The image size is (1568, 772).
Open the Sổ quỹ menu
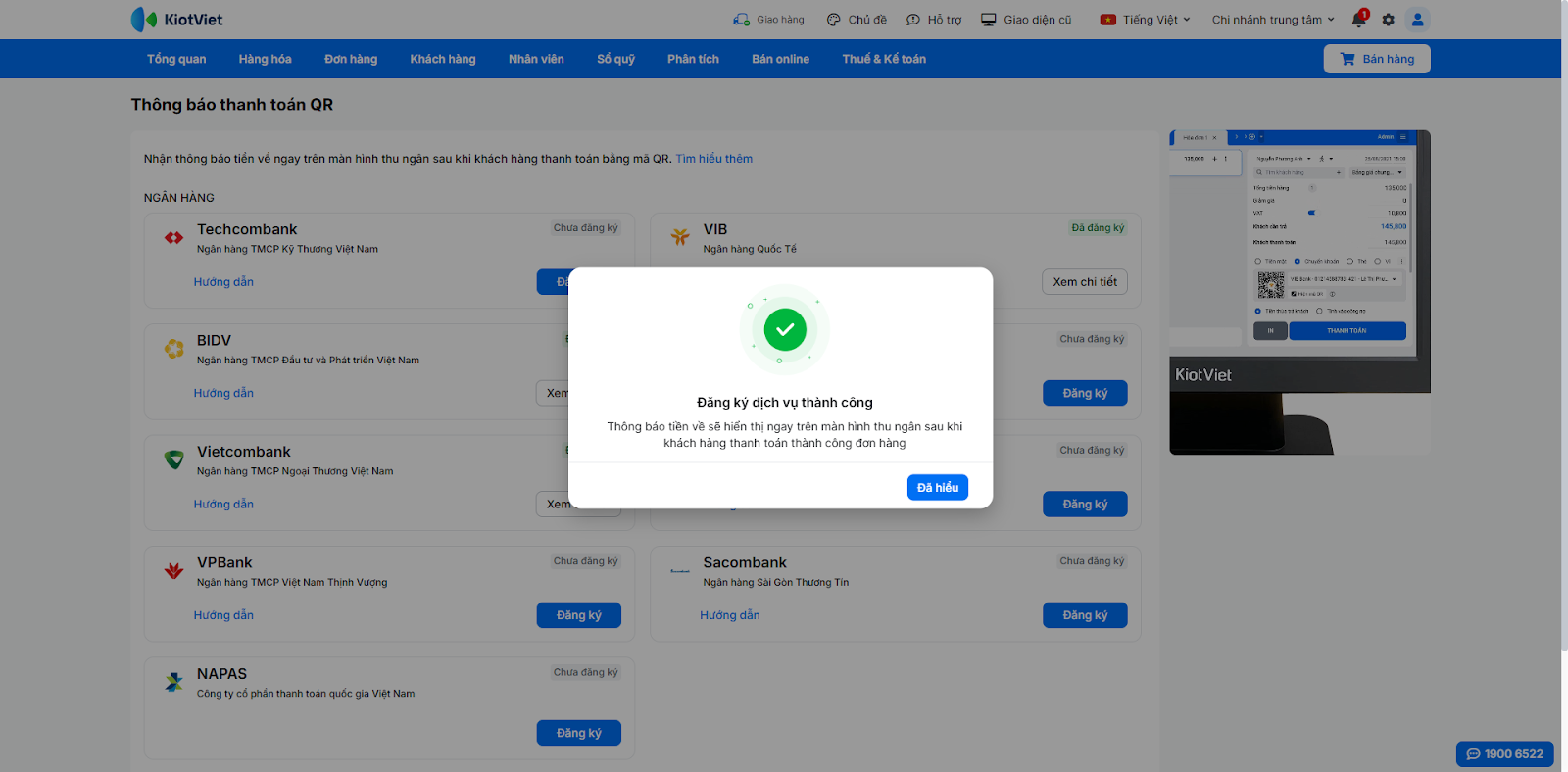point(616,59)
